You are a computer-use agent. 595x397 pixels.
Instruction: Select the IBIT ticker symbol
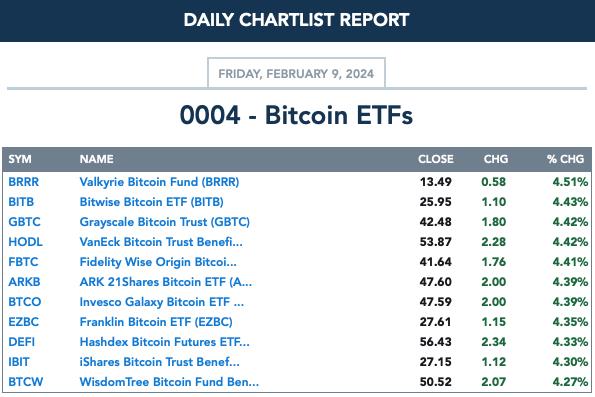coord(19,362)
